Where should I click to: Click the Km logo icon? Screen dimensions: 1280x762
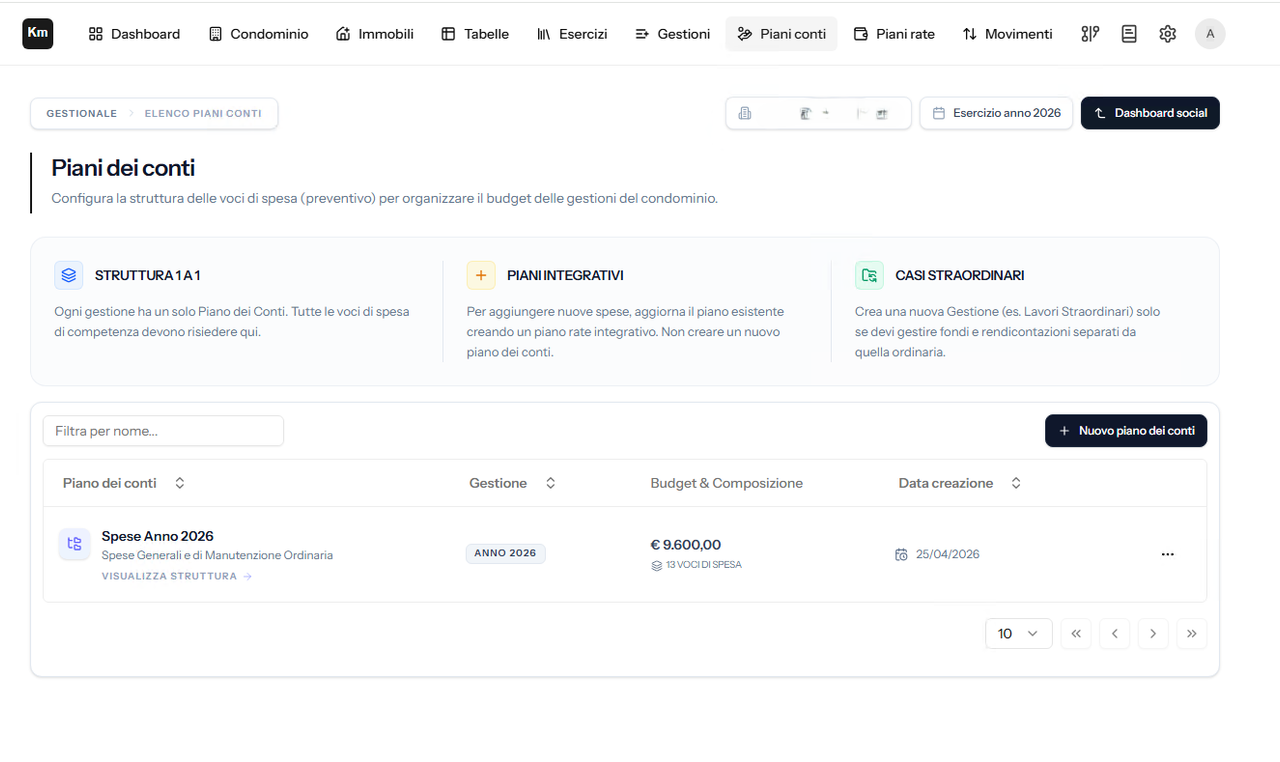[38, 33]
